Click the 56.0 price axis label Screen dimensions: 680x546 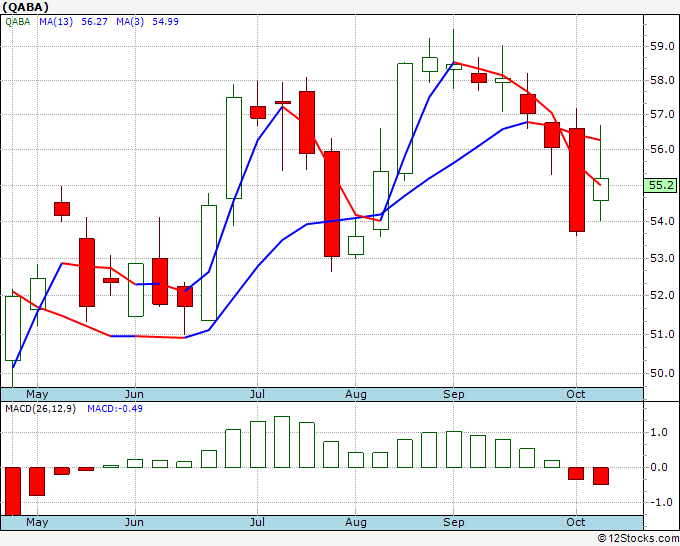pyautogui.click(x=662, y=149)
